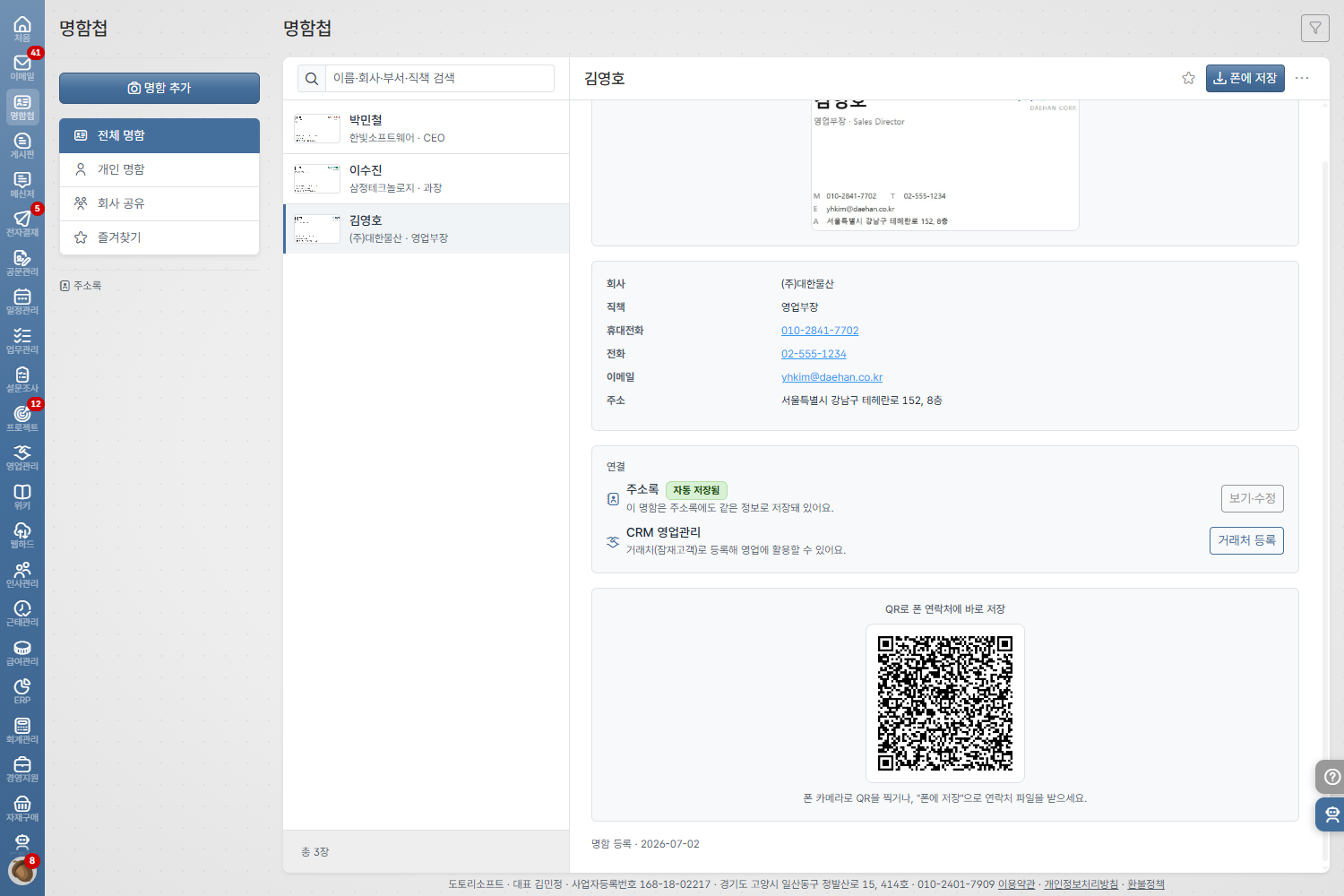
Task: Open the 업무관리 task module
Action: (x=22, y=340)
